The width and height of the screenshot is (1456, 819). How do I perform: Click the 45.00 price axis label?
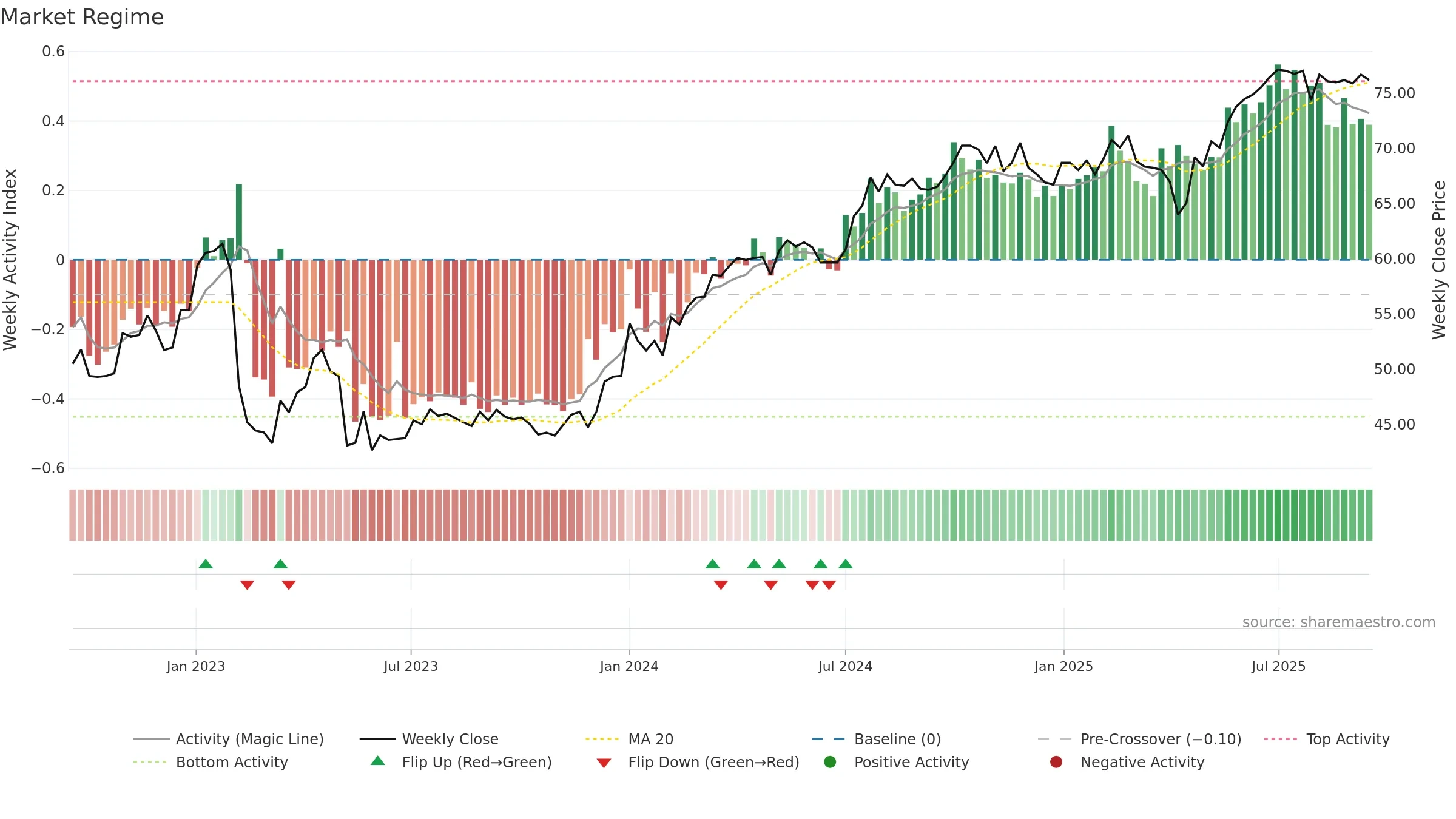(x=1394, y=425)
